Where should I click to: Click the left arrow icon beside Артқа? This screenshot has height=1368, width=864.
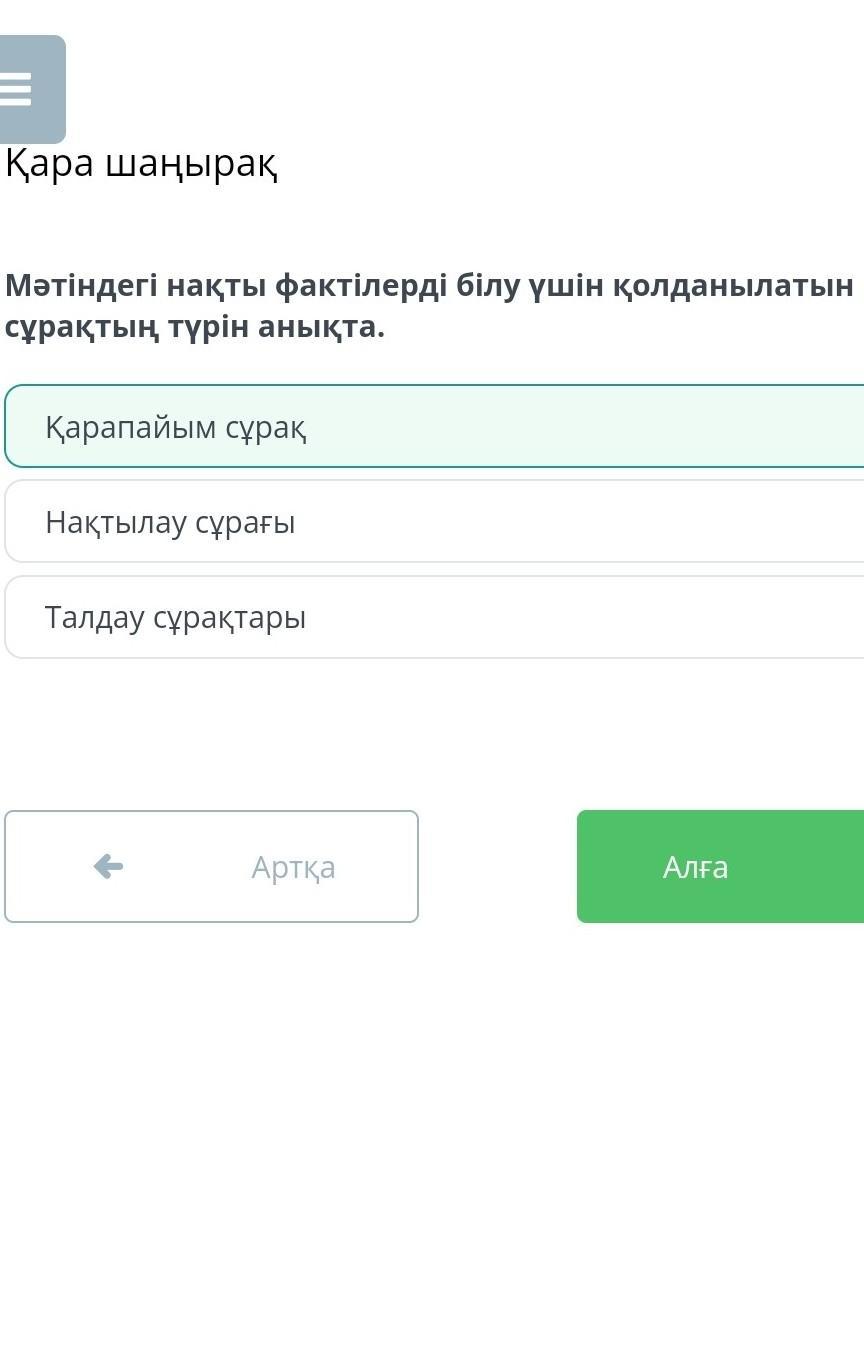pyautogui.click(x=108, y=866)
